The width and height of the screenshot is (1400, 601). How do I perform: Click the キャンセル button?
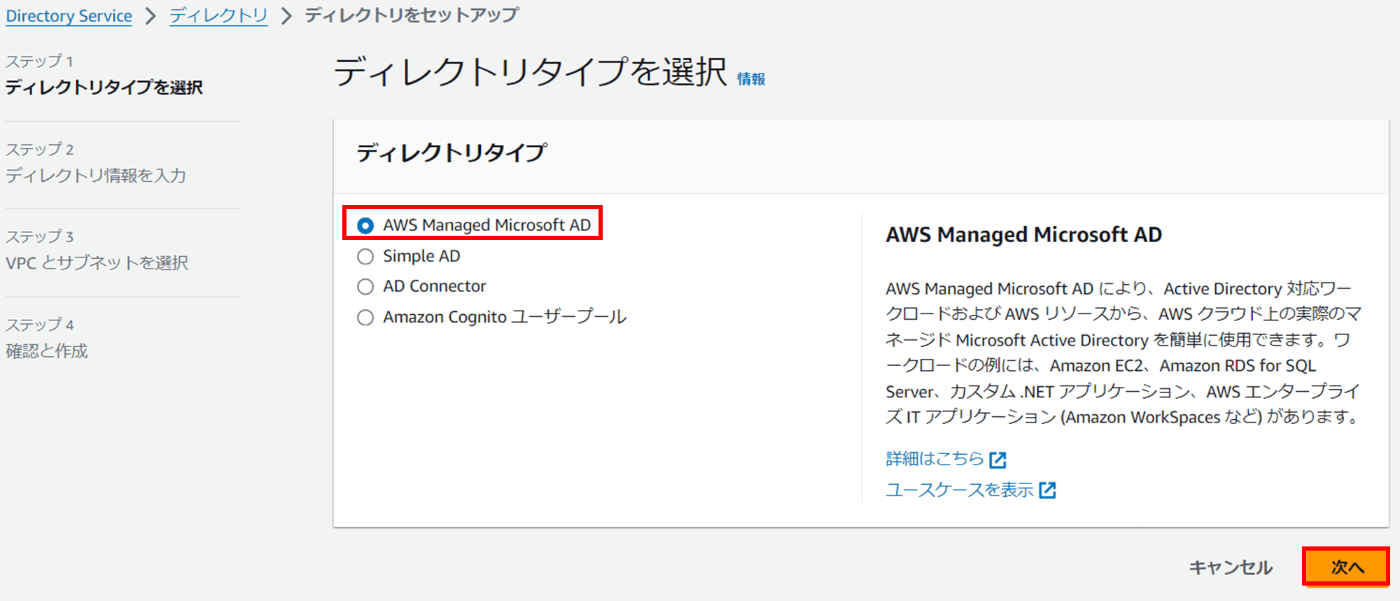click(1230, 567)
